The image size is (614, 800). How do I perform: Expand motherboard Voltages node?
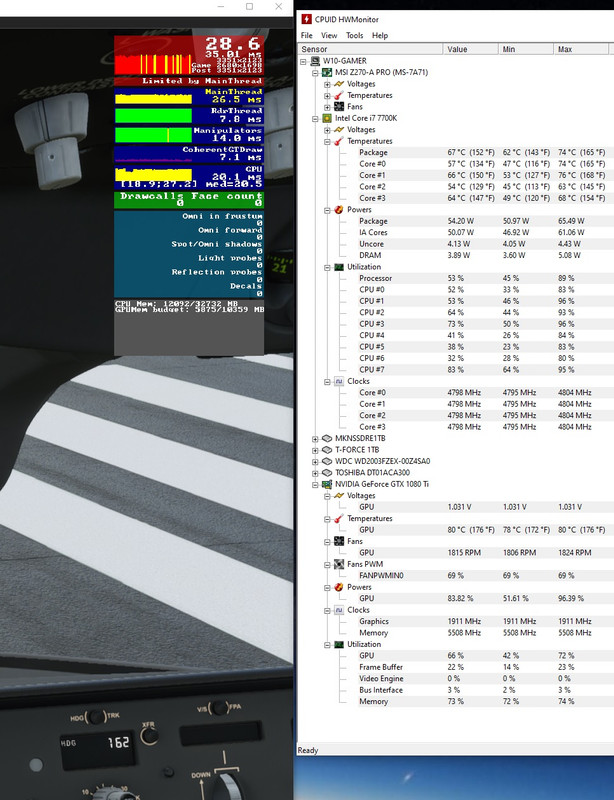point(327,84)
